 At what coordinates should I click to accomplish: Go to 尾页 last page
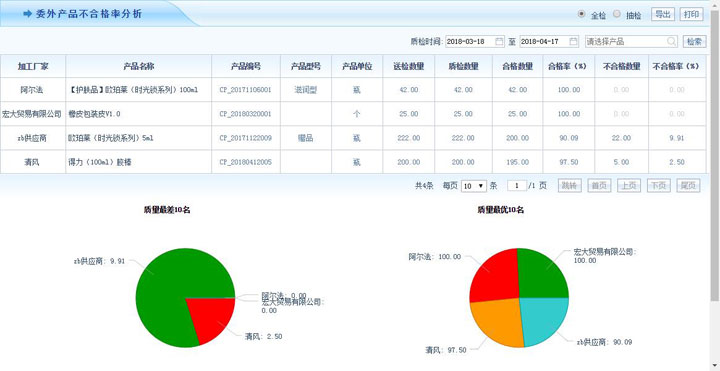(688, 186)
